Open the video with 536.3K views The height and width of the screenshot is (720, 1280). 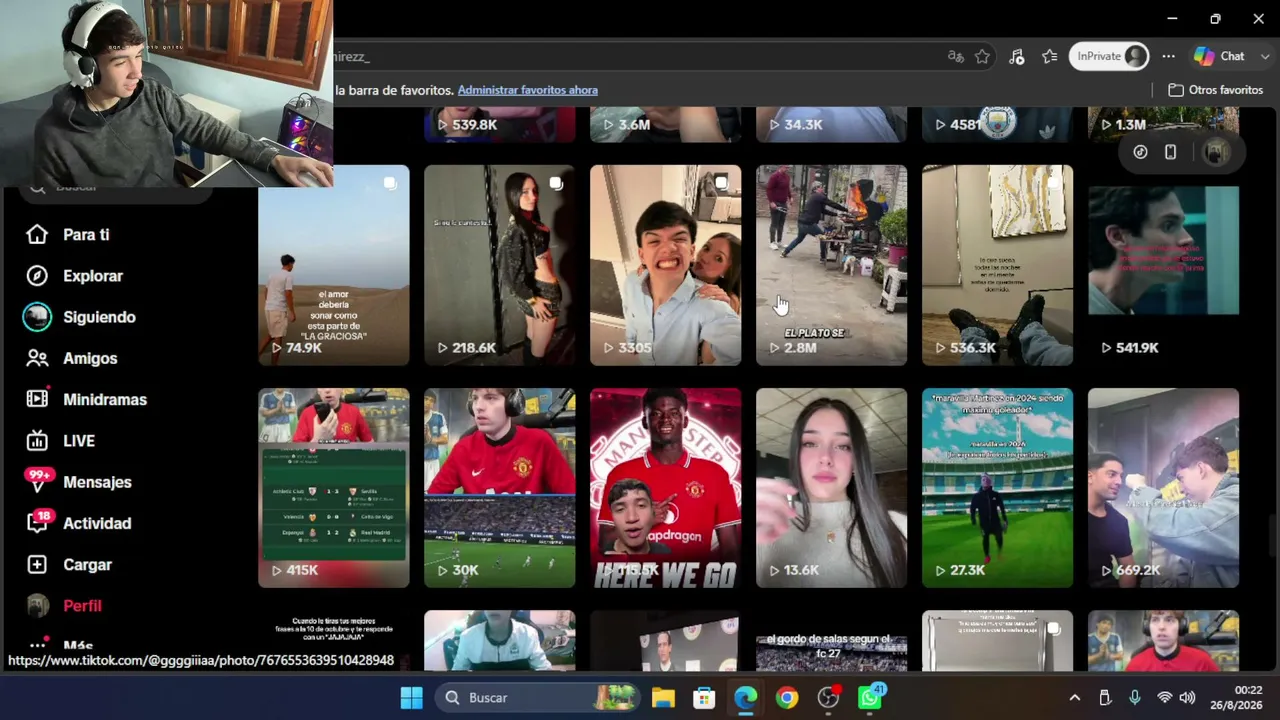point(998,265)
